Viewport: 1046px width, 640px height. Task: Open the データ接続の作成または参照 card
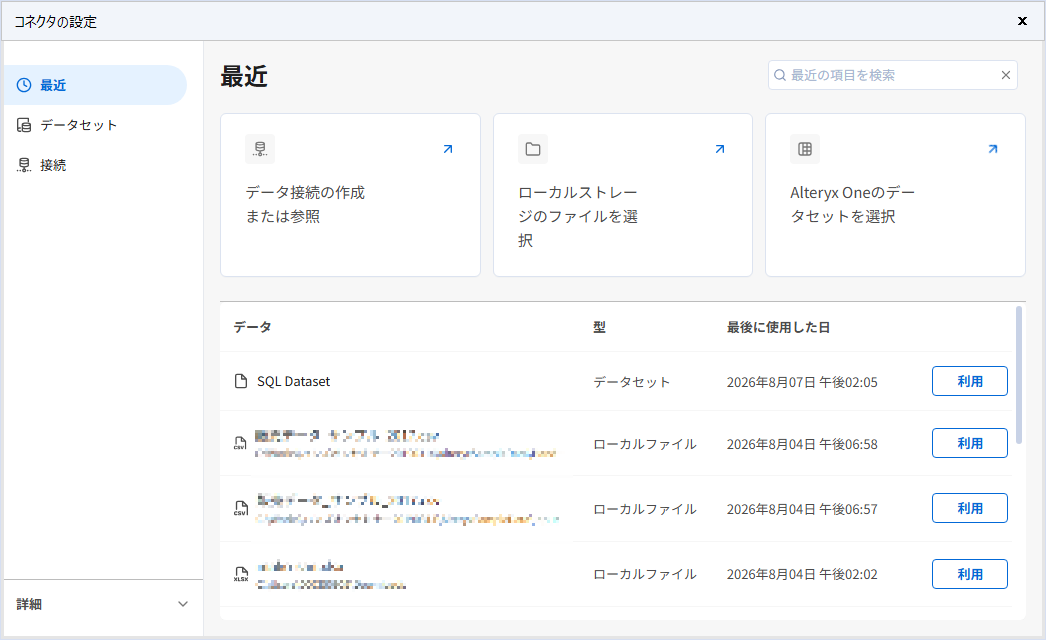(x=350, y=195)
